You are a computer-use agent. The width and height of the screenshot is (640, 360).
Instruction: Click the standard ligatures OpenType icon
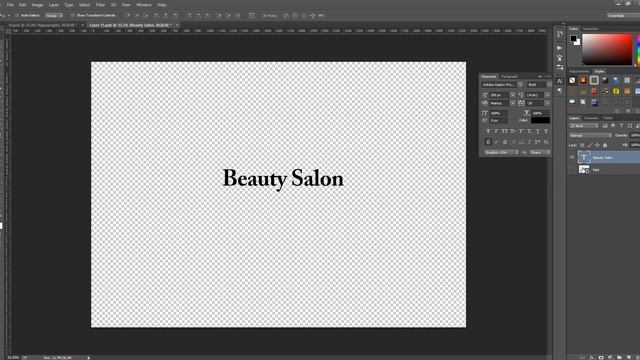[x=488, y=142]
